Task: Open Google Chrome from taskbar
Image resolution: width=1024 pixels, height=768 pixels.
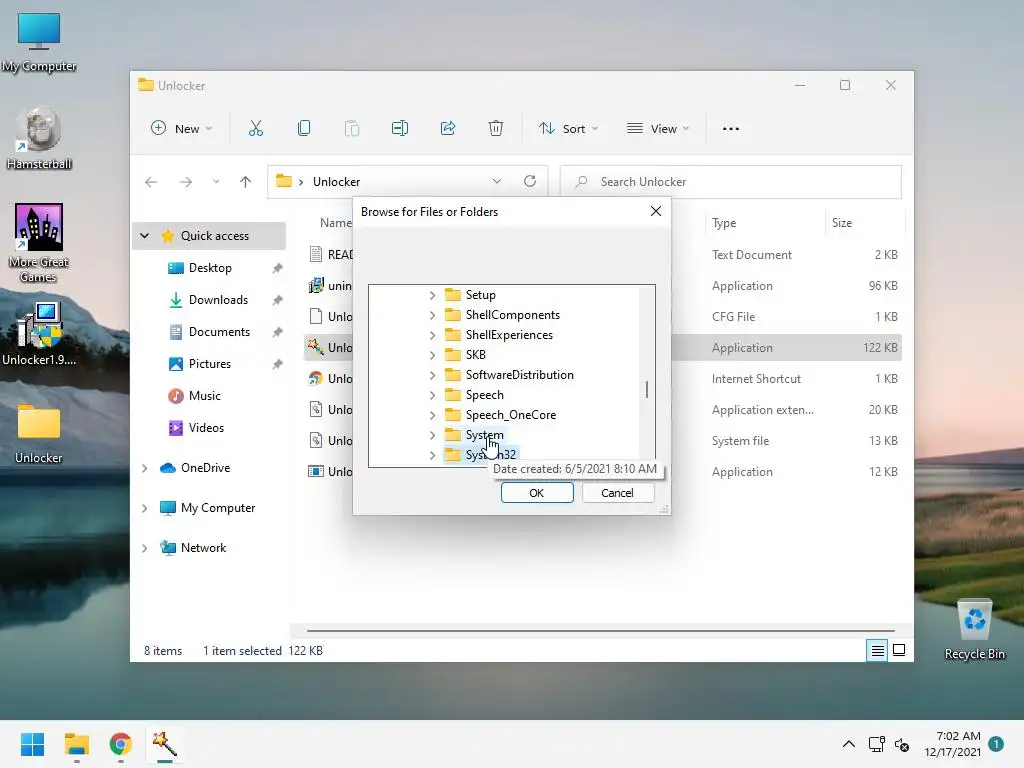Action: (121, 744)
